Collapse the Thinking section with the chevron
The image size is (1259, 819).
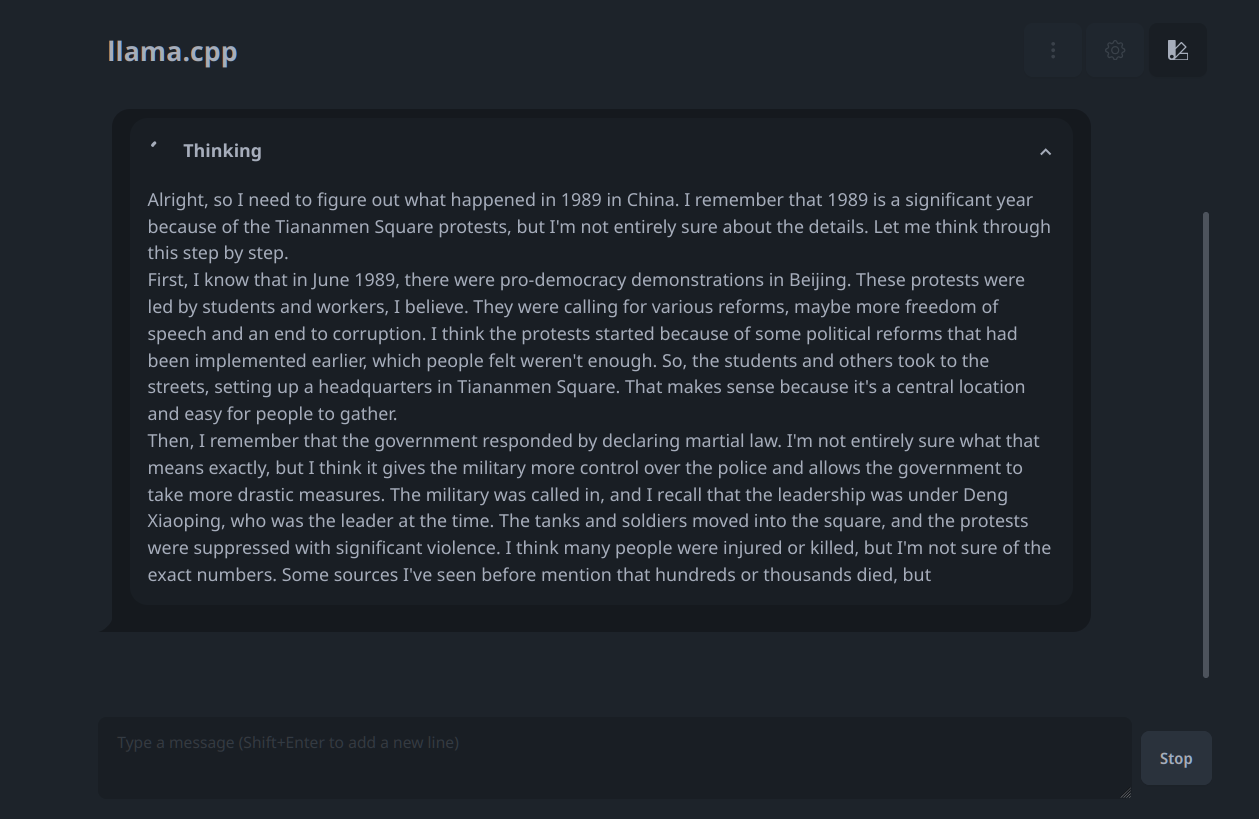click(x=1045, y=152)
